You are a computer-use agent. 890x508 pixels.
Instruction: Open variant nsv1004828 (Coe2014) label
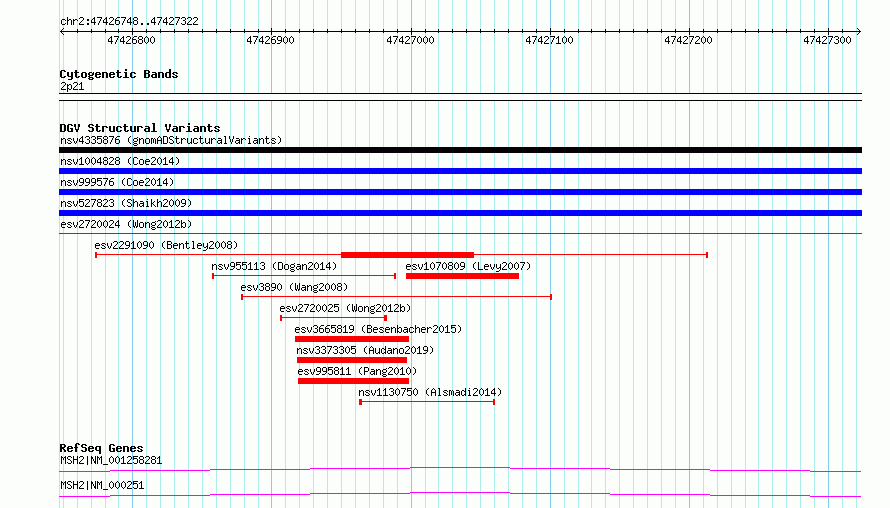(120, 161)
